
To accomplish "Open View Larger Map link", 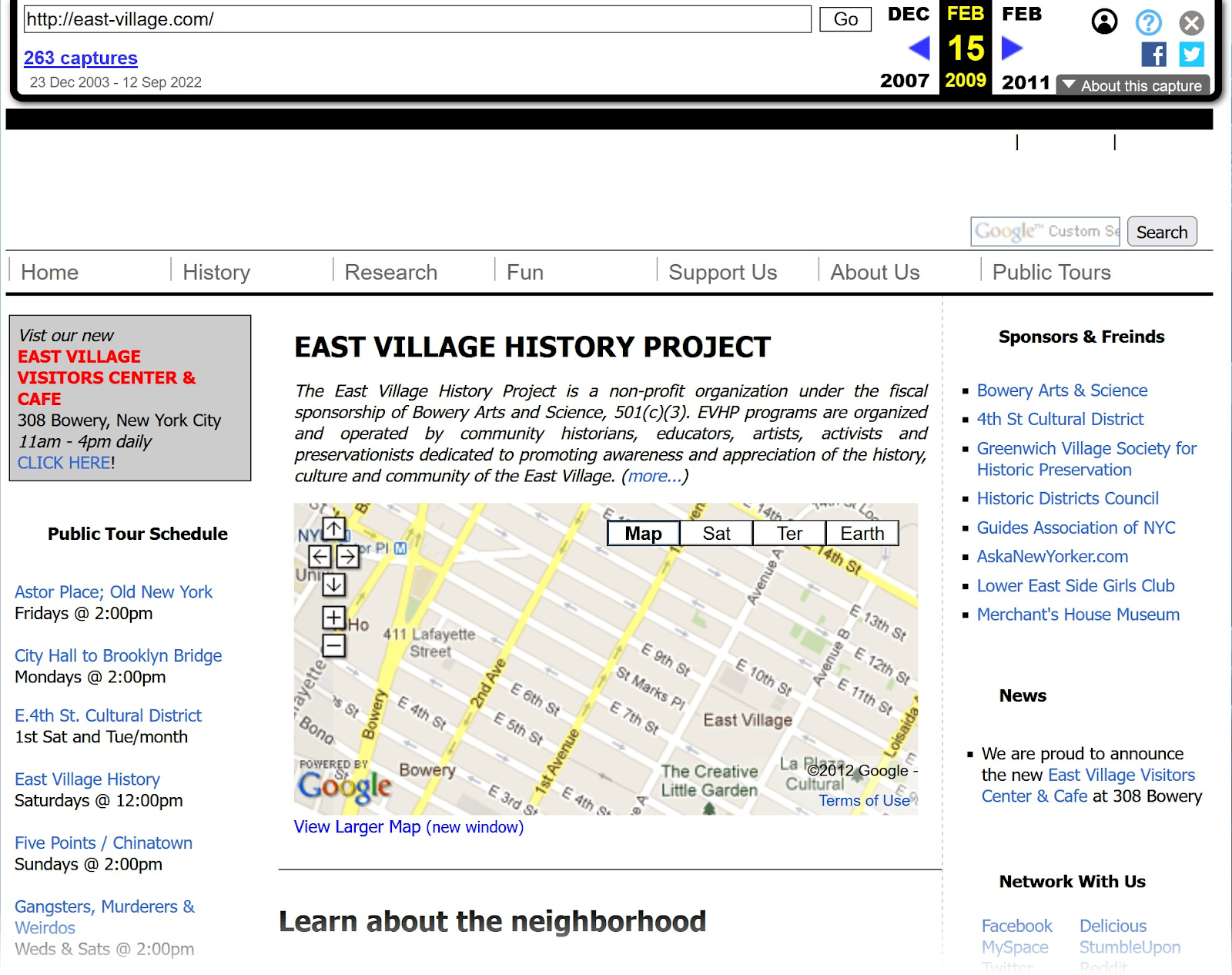I will [357, 826].
